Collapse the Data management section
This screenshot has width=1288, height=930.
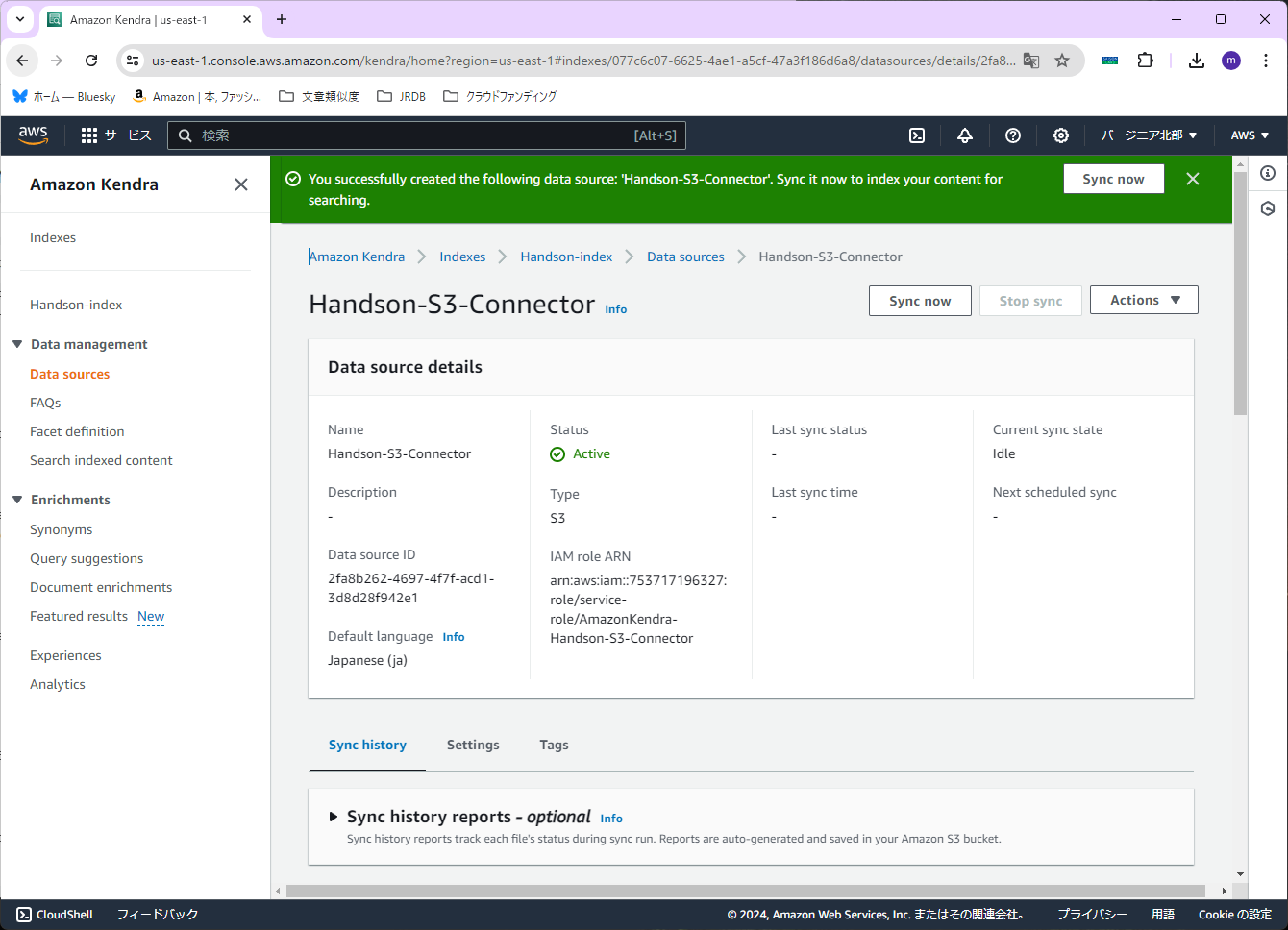pos(16,344)
